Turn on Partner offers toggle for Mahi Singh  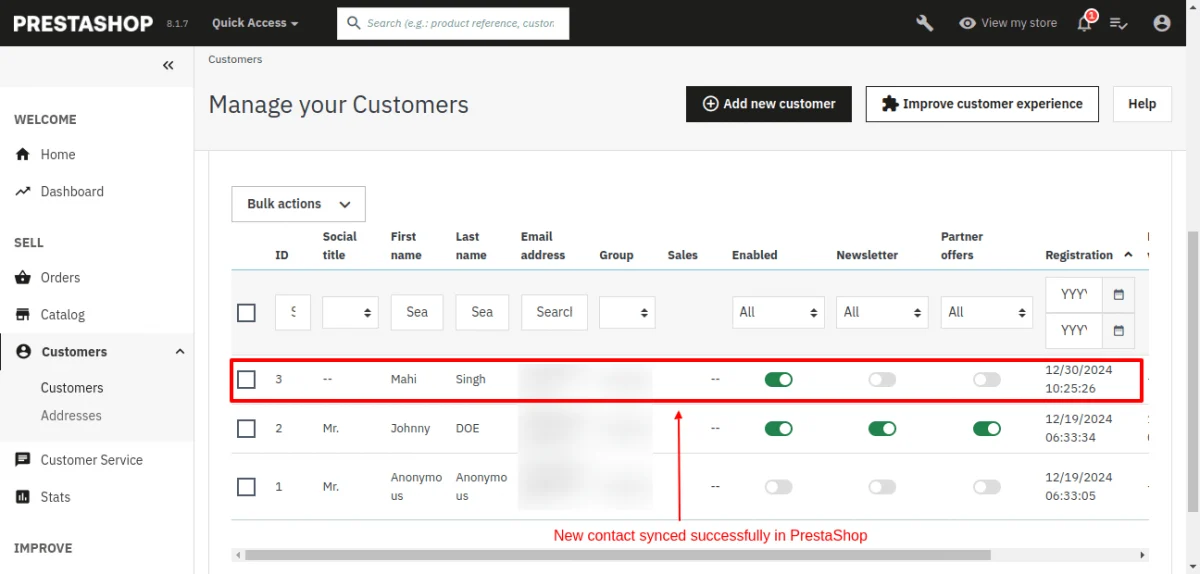click(986, 379)
